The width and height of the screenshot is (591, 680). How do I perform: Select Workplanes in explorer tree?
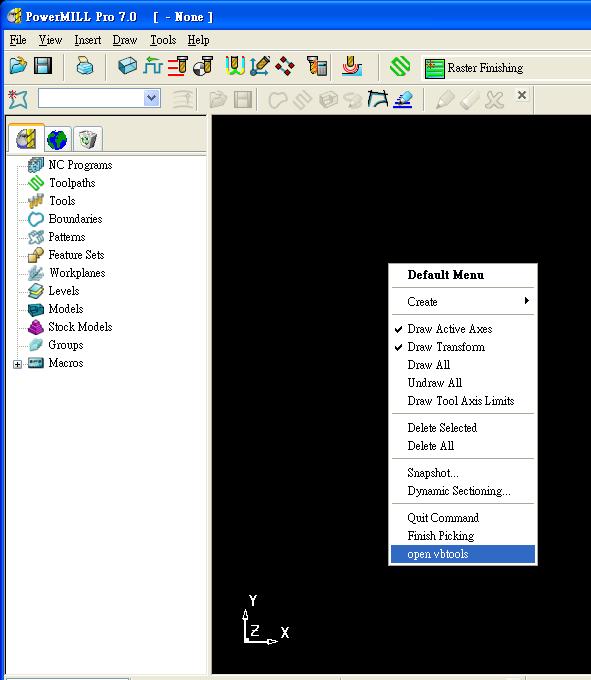pos(77,273)
